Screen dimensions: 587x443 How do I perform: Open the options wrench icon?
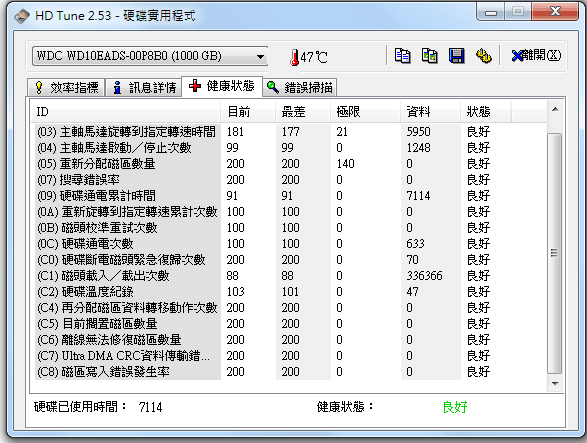pyautogui.click(x=483, y=56)
